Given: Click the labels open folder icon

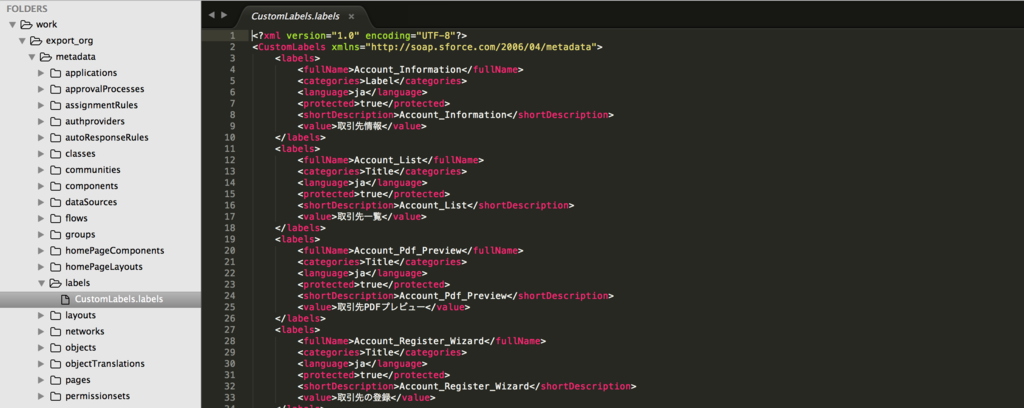Looking at the screenshot, I should coord(56,283).
